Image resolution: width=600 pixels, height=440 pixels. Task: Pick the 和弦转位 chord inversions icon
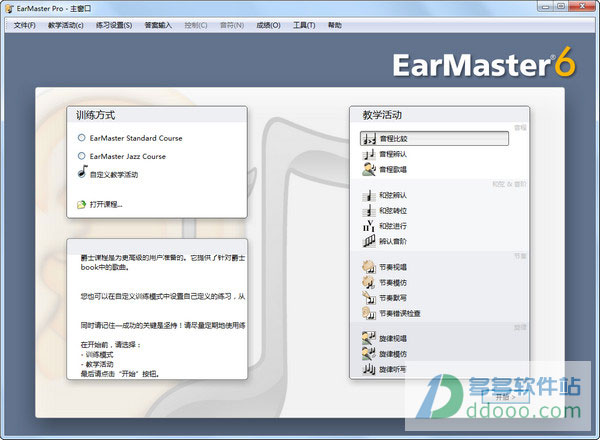click(x=369, y=210)
